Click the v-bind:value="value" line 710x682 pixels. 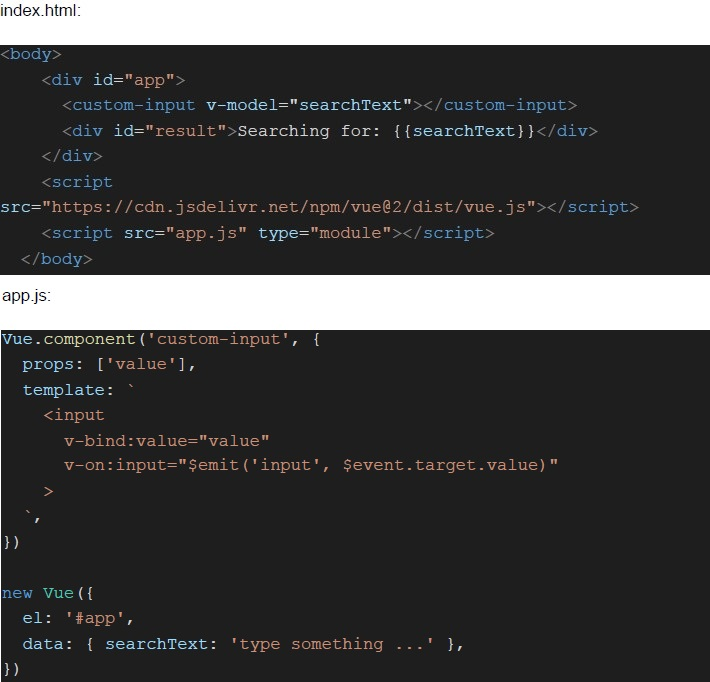click(x=167, y=441)
